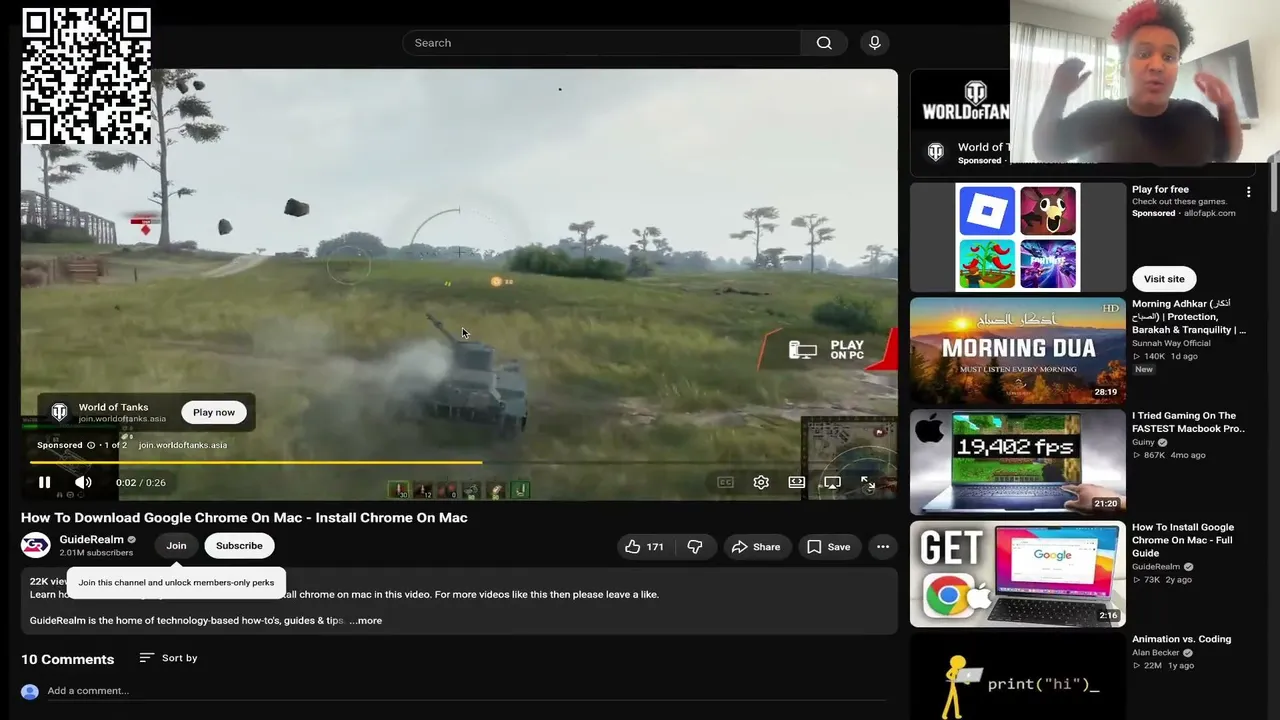Open the "Animation vs. Coding" video title
The width and height of the screenshot is (1280, 720).
pyautogui.click(x=1182, y=639)
